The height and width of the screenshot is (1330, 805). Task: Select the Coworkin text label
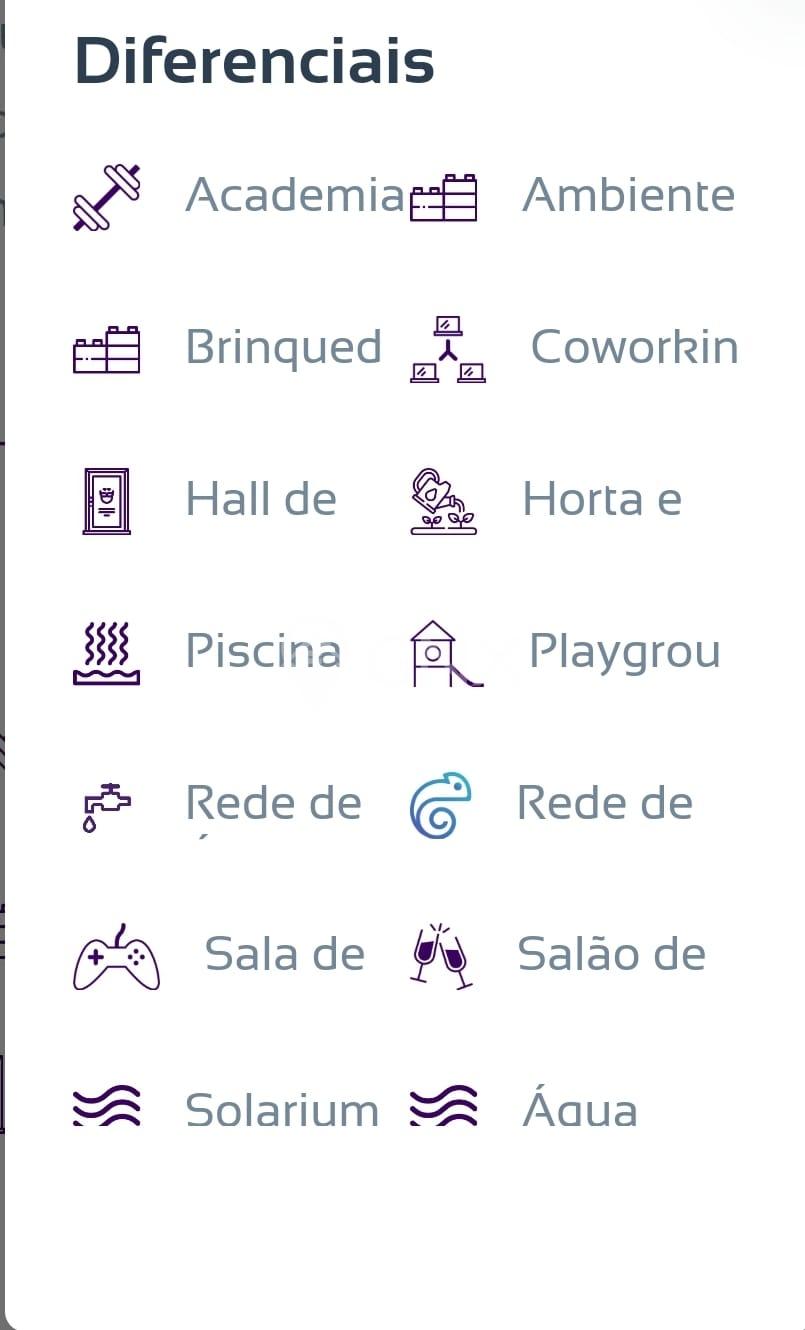(x=634, y=348)
